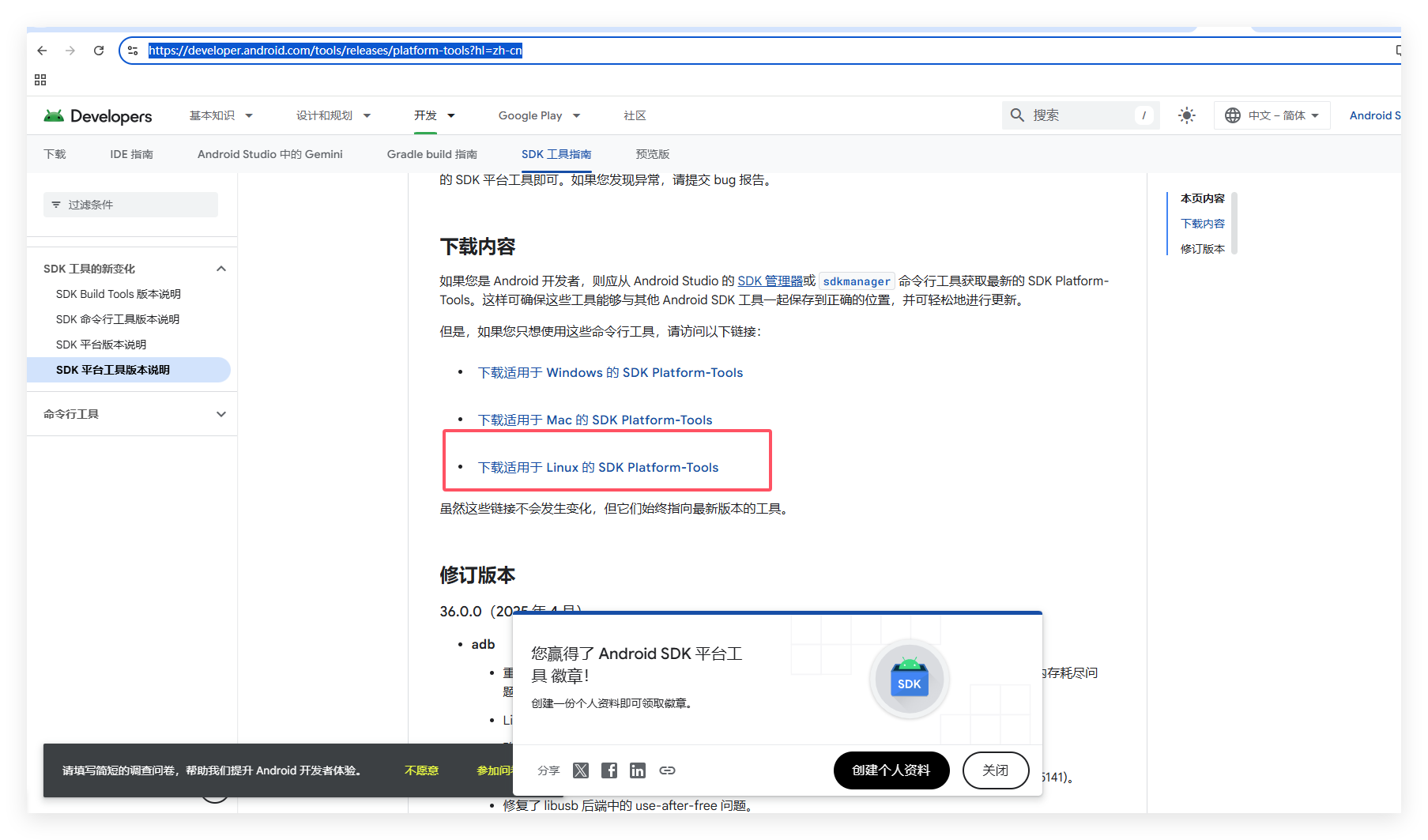Refresh the current page

pos(98,50)
